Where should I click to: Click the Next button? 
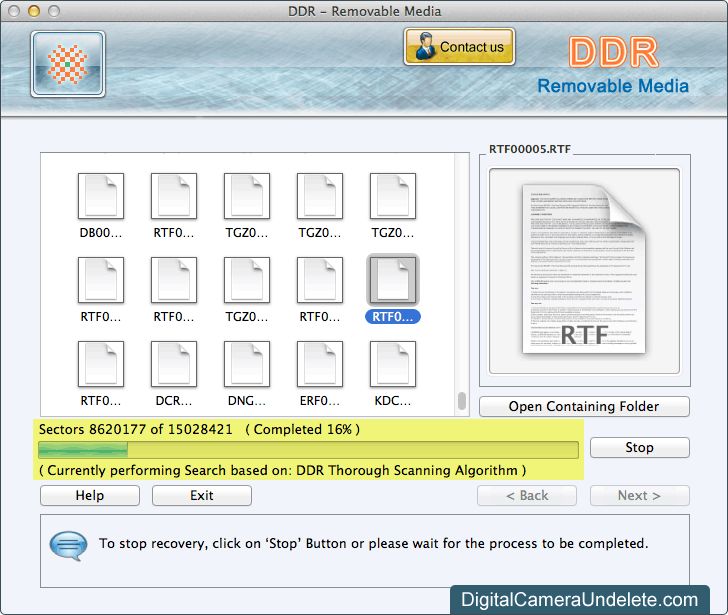pos(639,495)
